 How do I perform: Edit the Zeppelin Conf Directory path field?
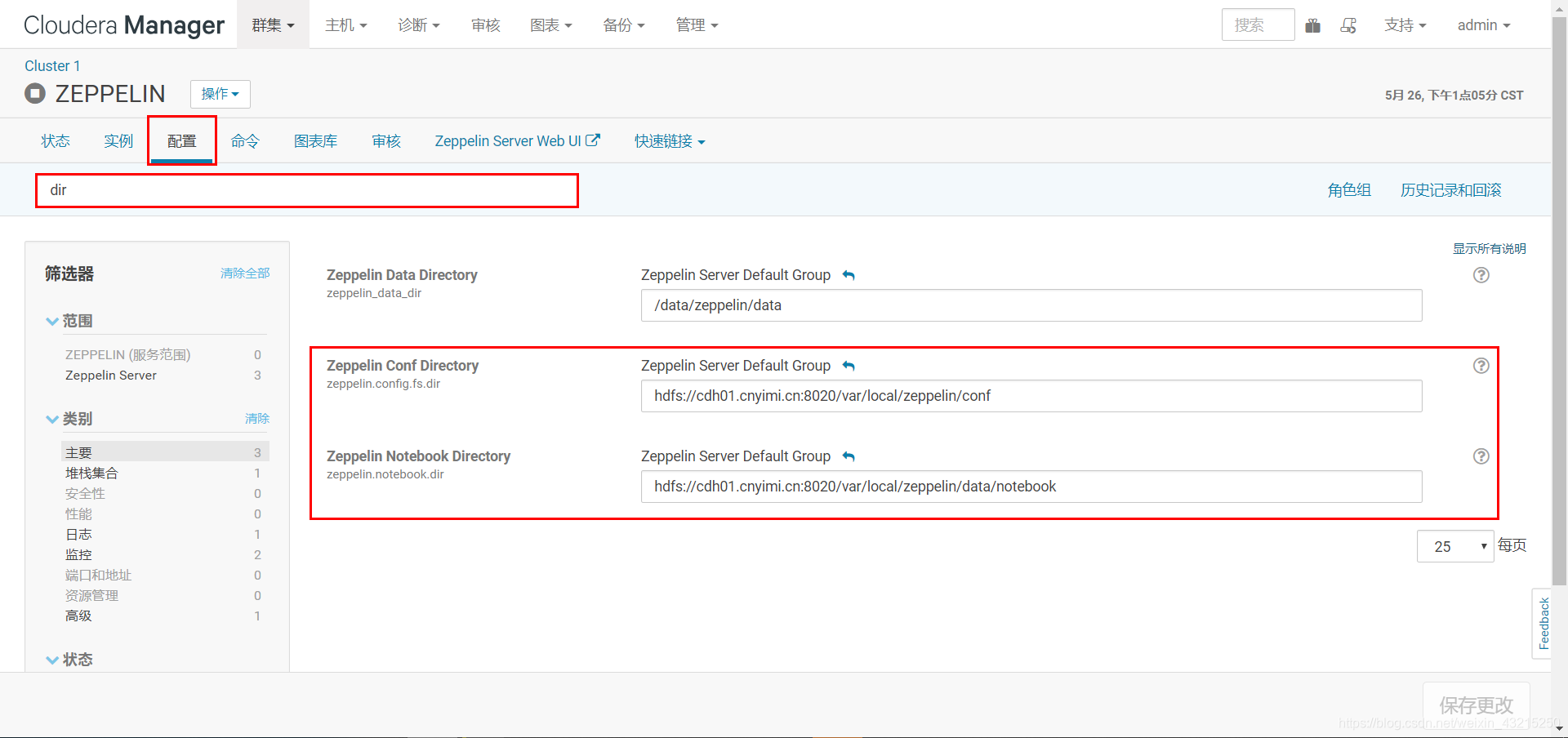(1031, 396)
